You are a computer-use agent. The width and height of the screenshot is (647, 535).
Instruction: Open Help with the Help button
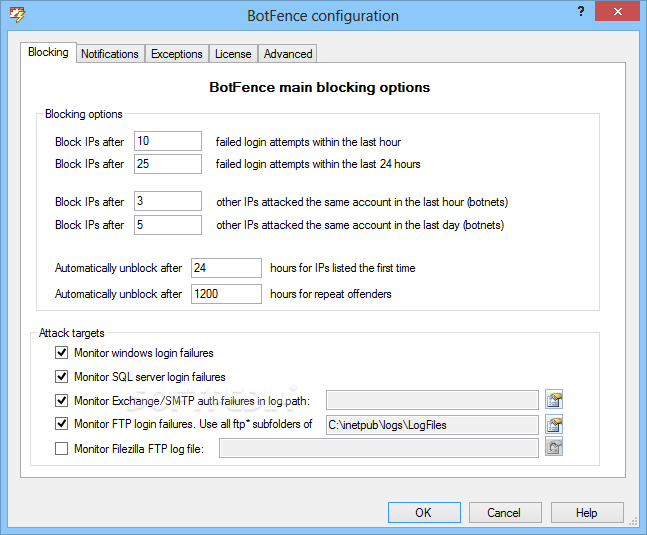(x=587, y=512)
